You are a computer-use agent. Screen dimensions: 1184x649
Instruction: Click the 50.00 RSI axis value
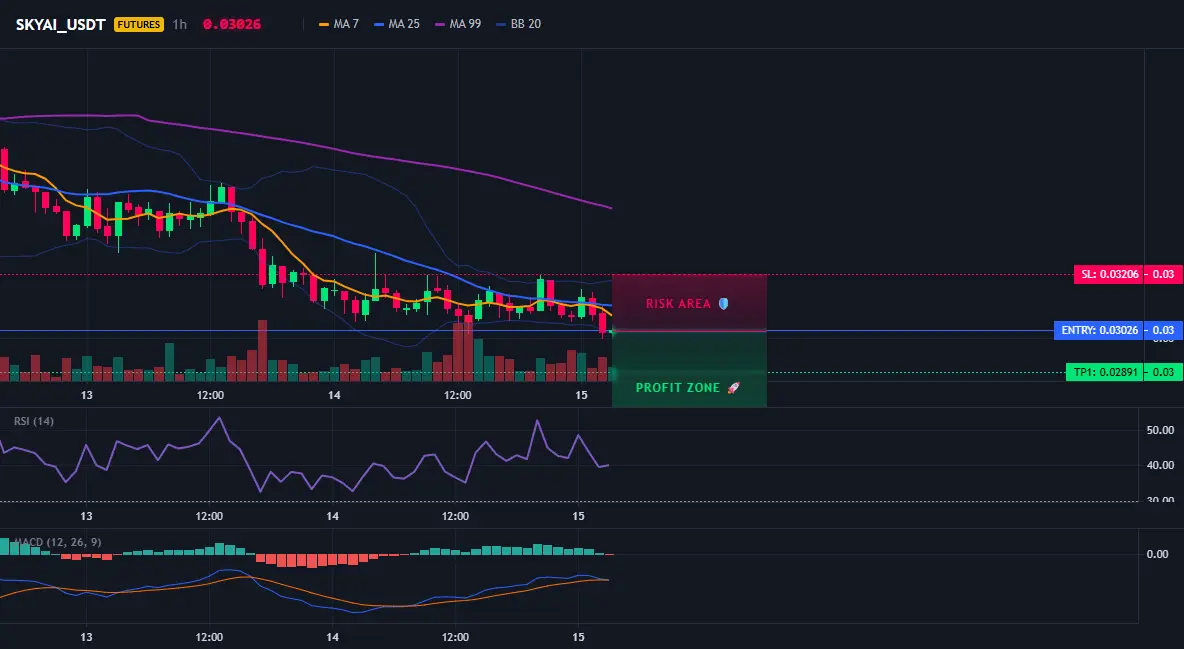[1160, 430]
